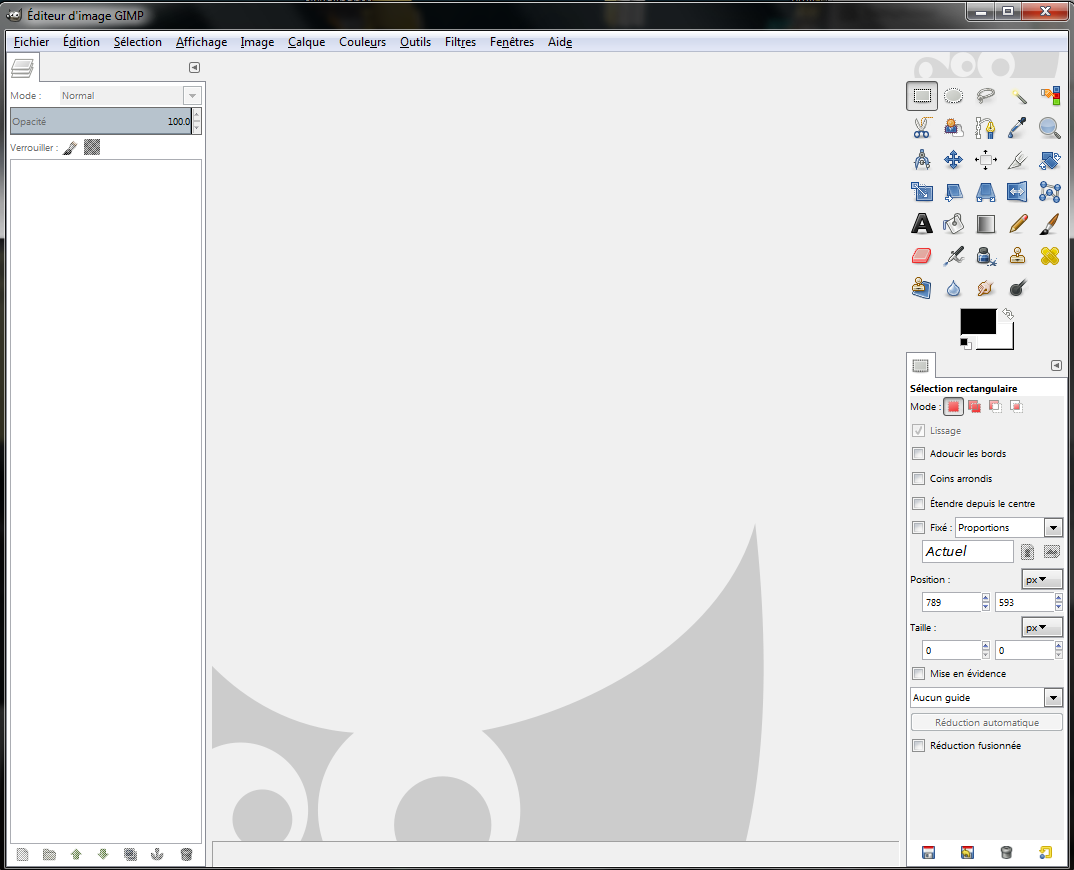Select the Free Select lasso tool
Screen dimensions: 1074x870
986,96
